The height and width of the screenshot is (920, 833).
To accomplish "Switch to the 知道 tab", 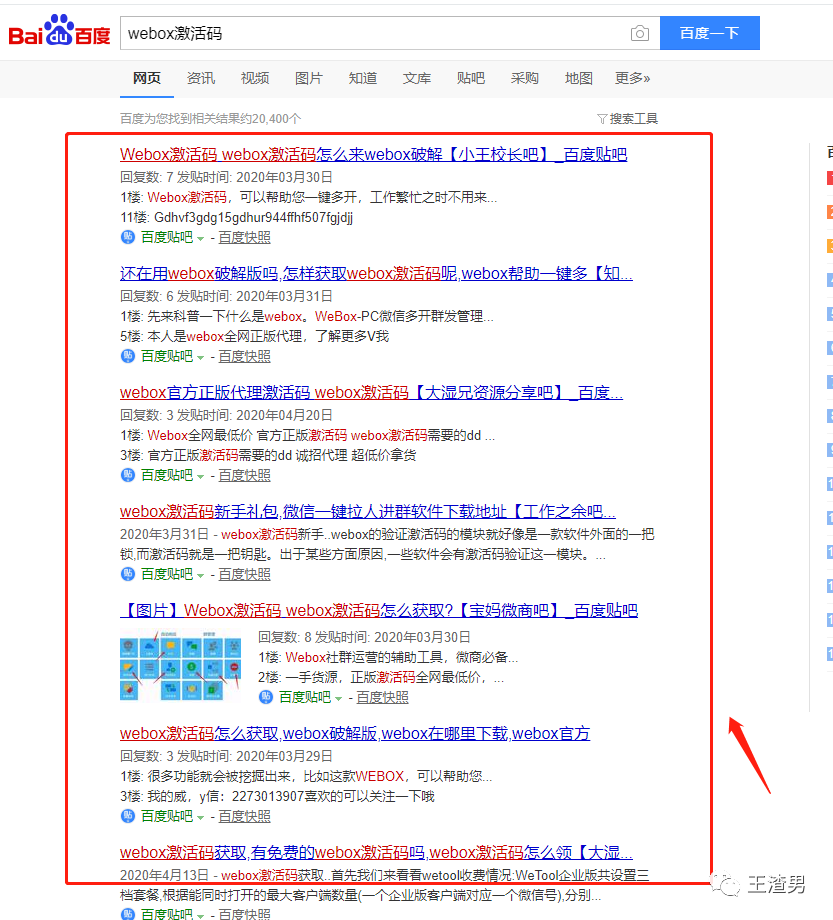I will click(x=363, y=78).
